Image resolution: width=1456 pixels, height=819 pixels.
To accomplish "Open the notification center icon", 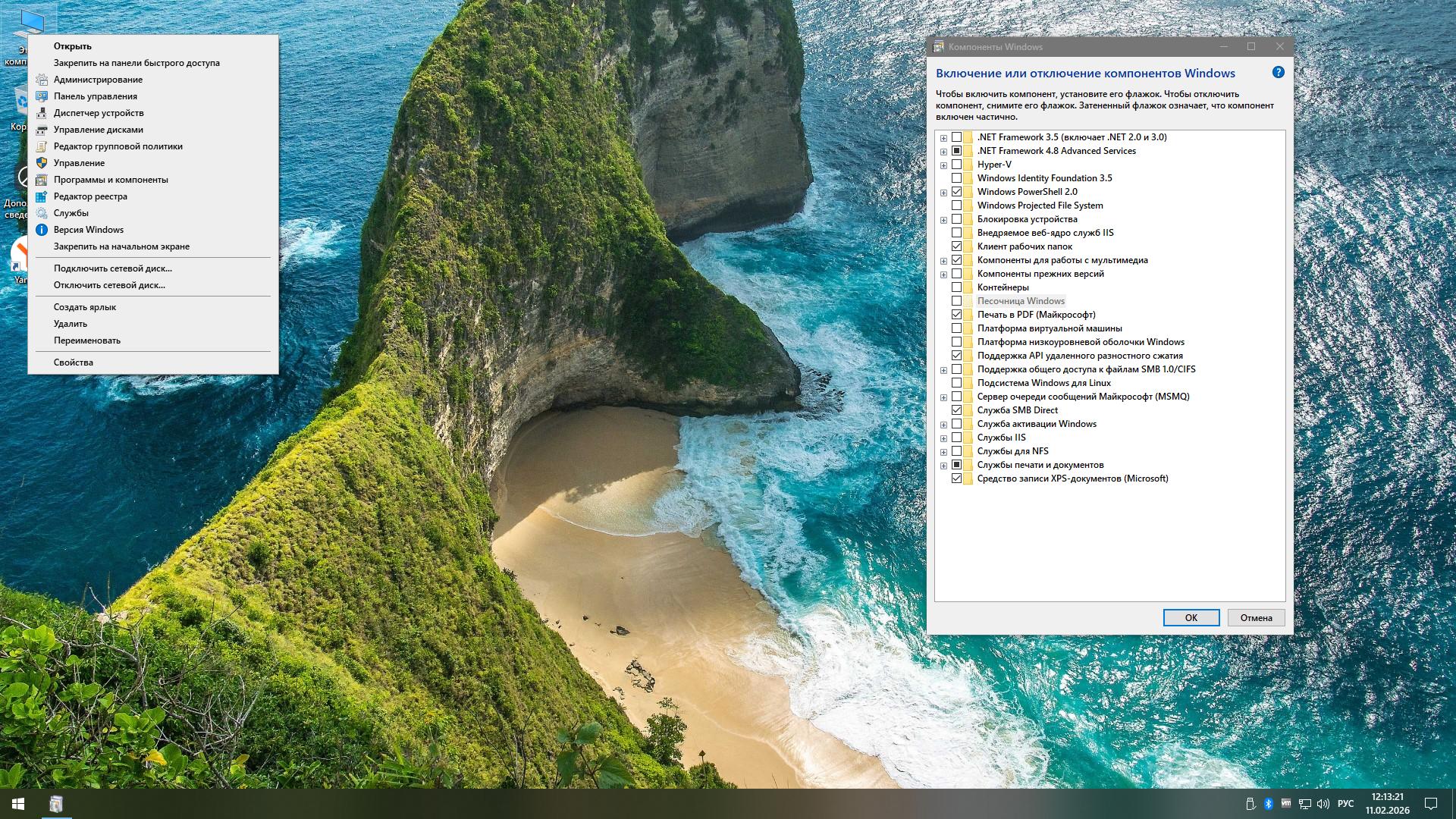I will (1431, 804).
